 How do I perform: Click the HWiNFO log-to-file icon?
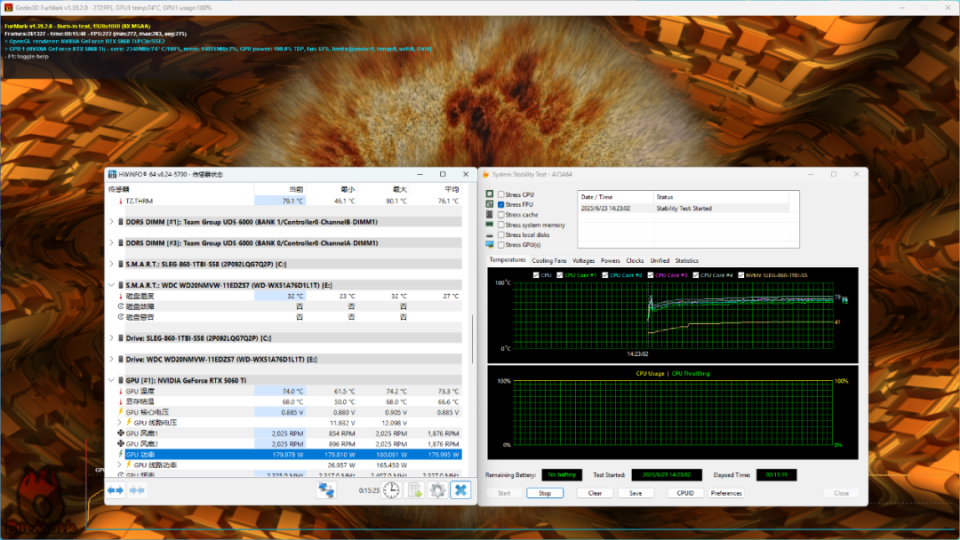click(414, 490)
